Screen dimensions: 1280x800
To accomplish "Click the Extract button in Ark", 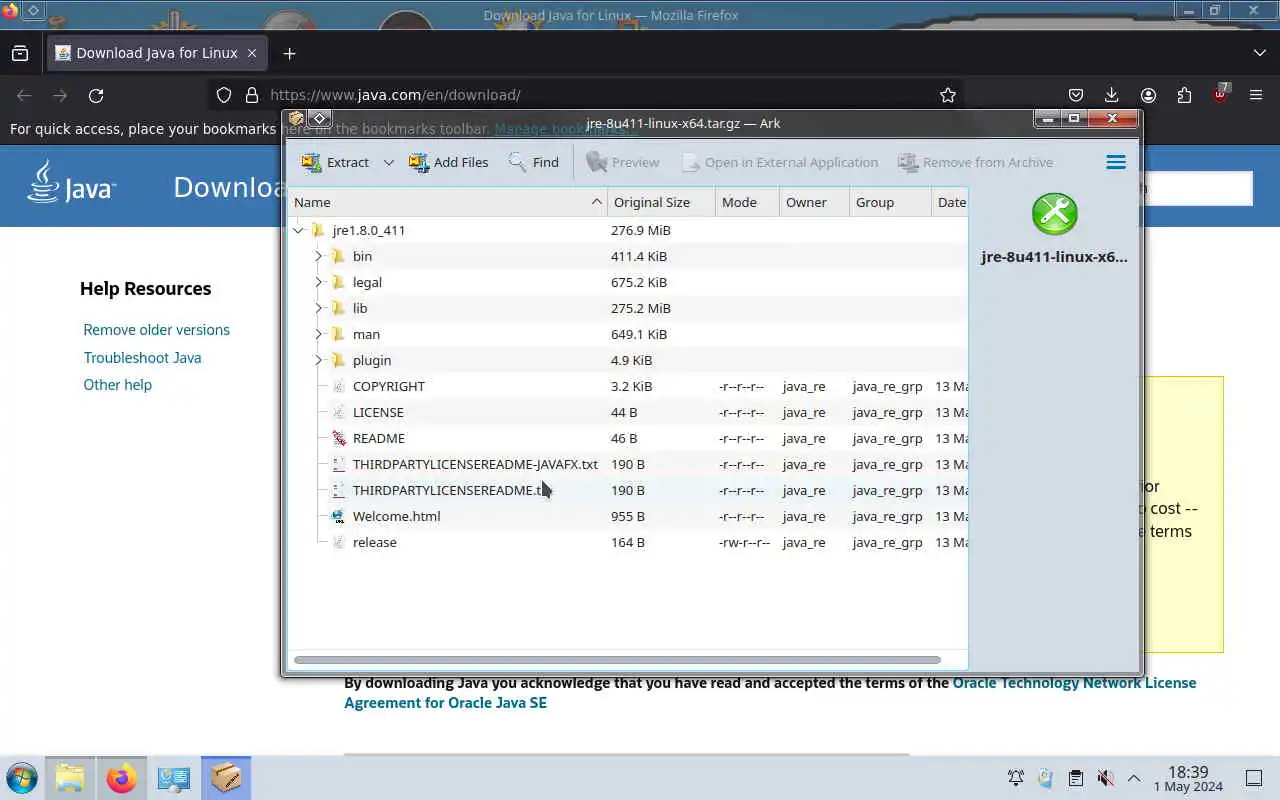I will click(335, 162).
